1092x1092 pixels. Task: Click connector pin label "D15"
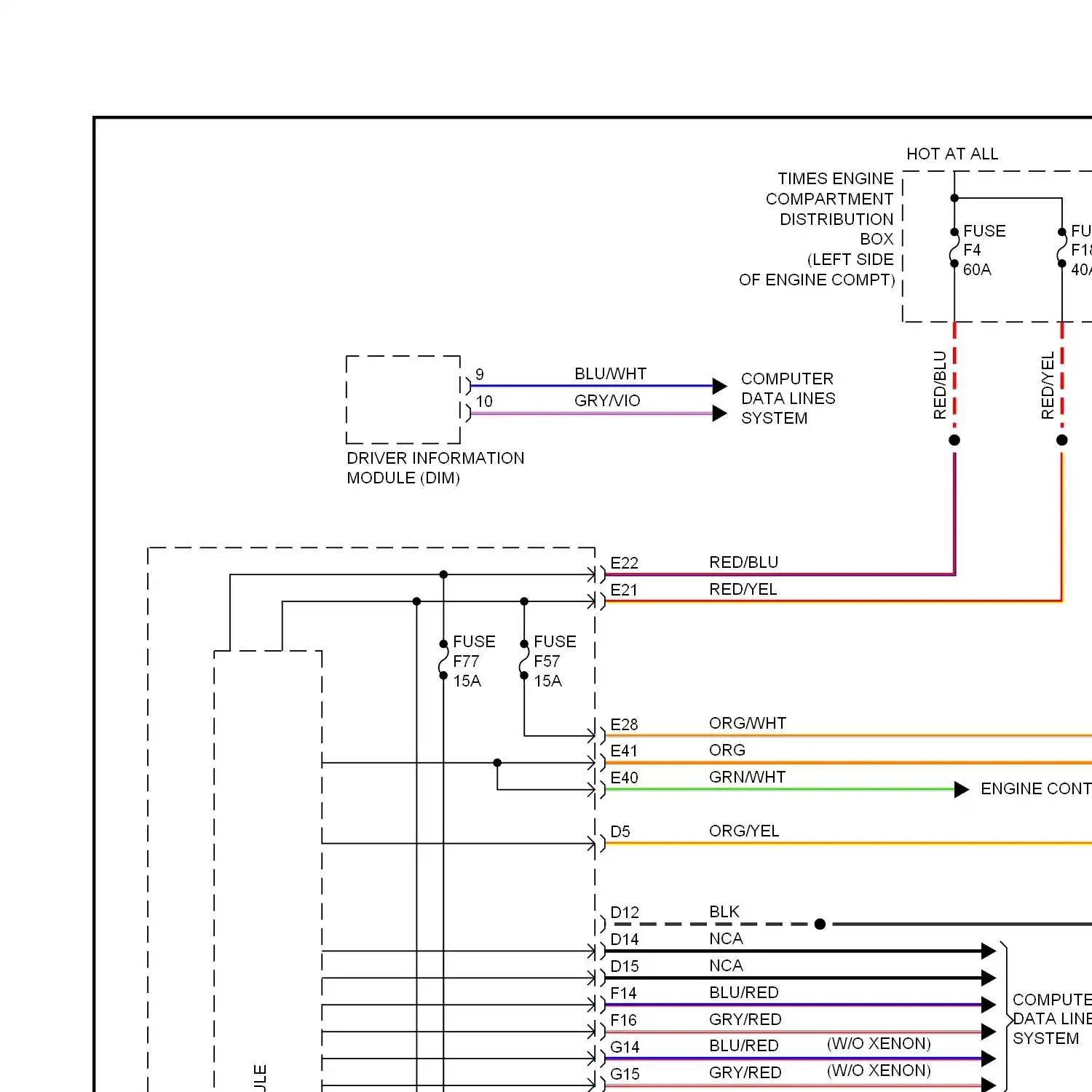point(625,966)
